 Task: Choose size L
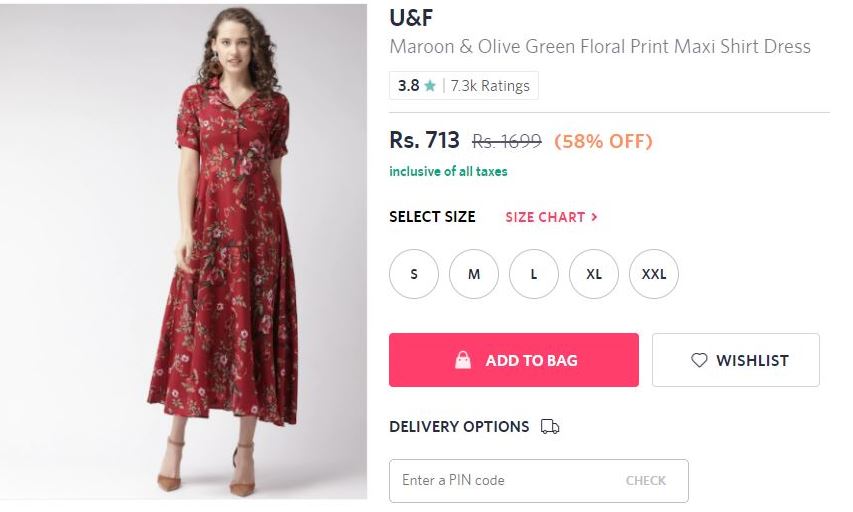point(534,274)
